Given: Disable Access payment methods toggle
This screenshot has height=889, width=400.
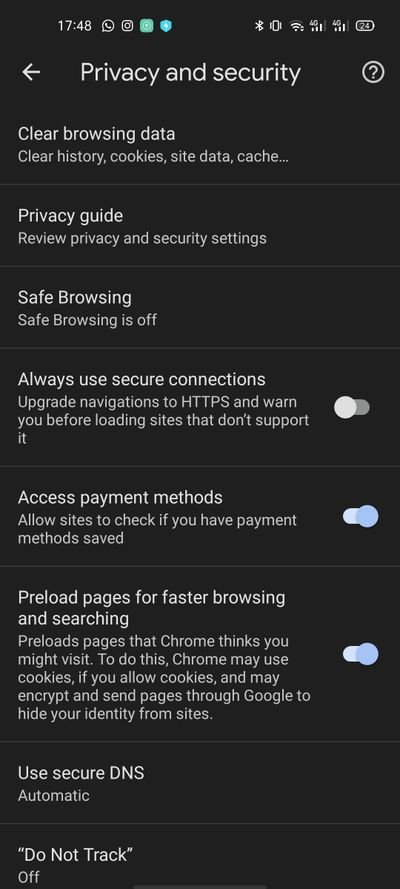Looking at the screenshot, I should [x=360, y=517].
